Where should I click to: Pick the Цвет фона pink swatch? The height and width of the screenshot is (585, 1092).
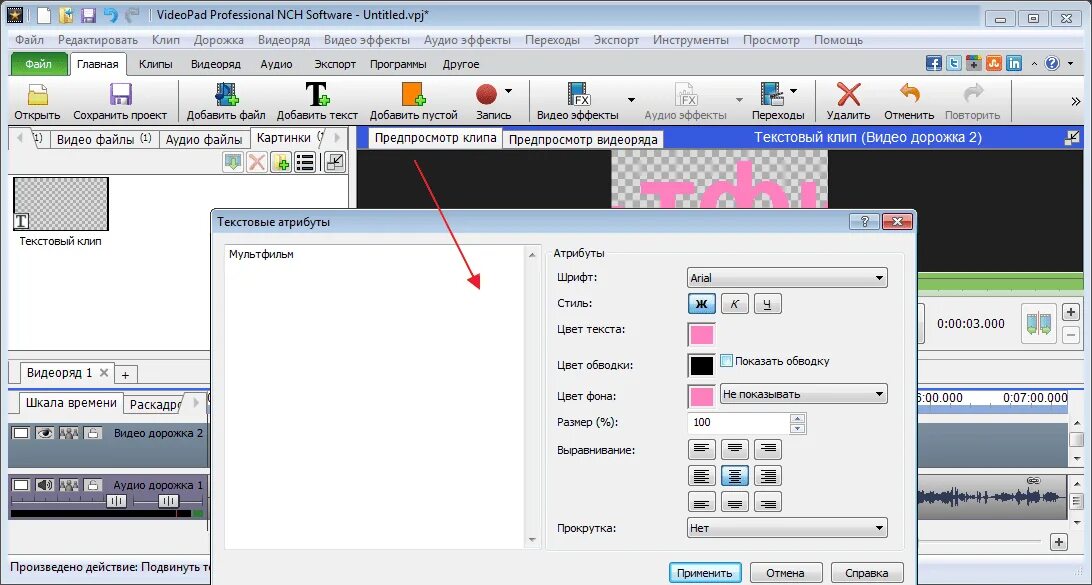(x=701, y=396)
